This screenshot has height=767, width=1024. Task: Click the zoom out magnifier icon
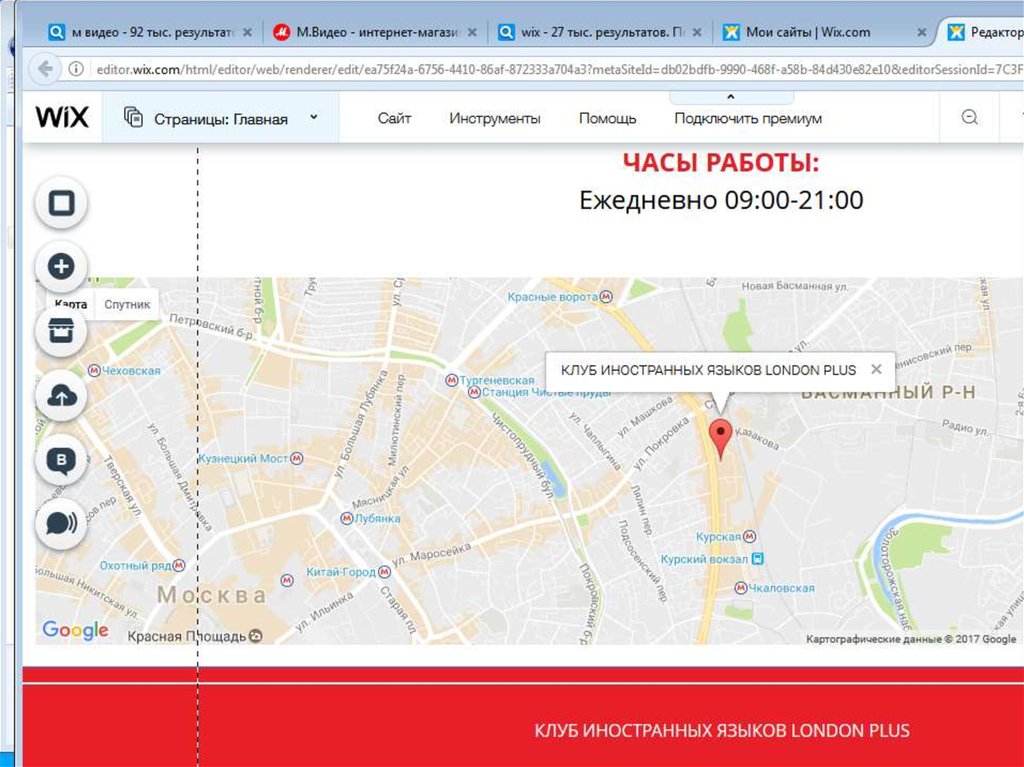tap(970, 118)
